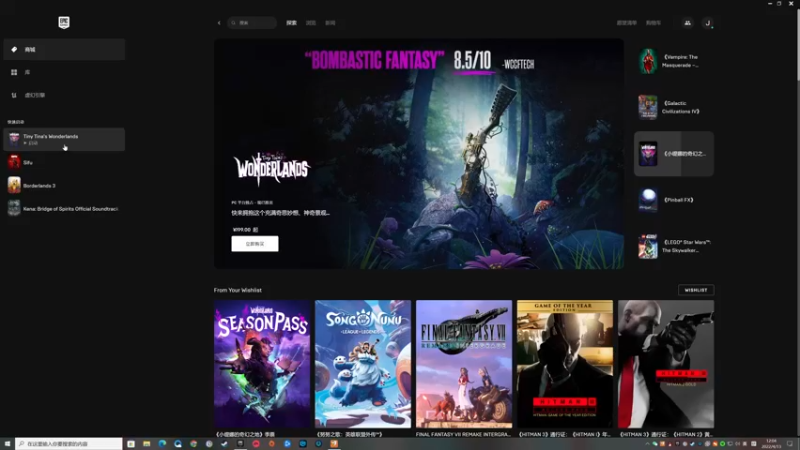Click the Wonderlands featured banner image
Screen dimensions: 800x450
click(419, 154)
